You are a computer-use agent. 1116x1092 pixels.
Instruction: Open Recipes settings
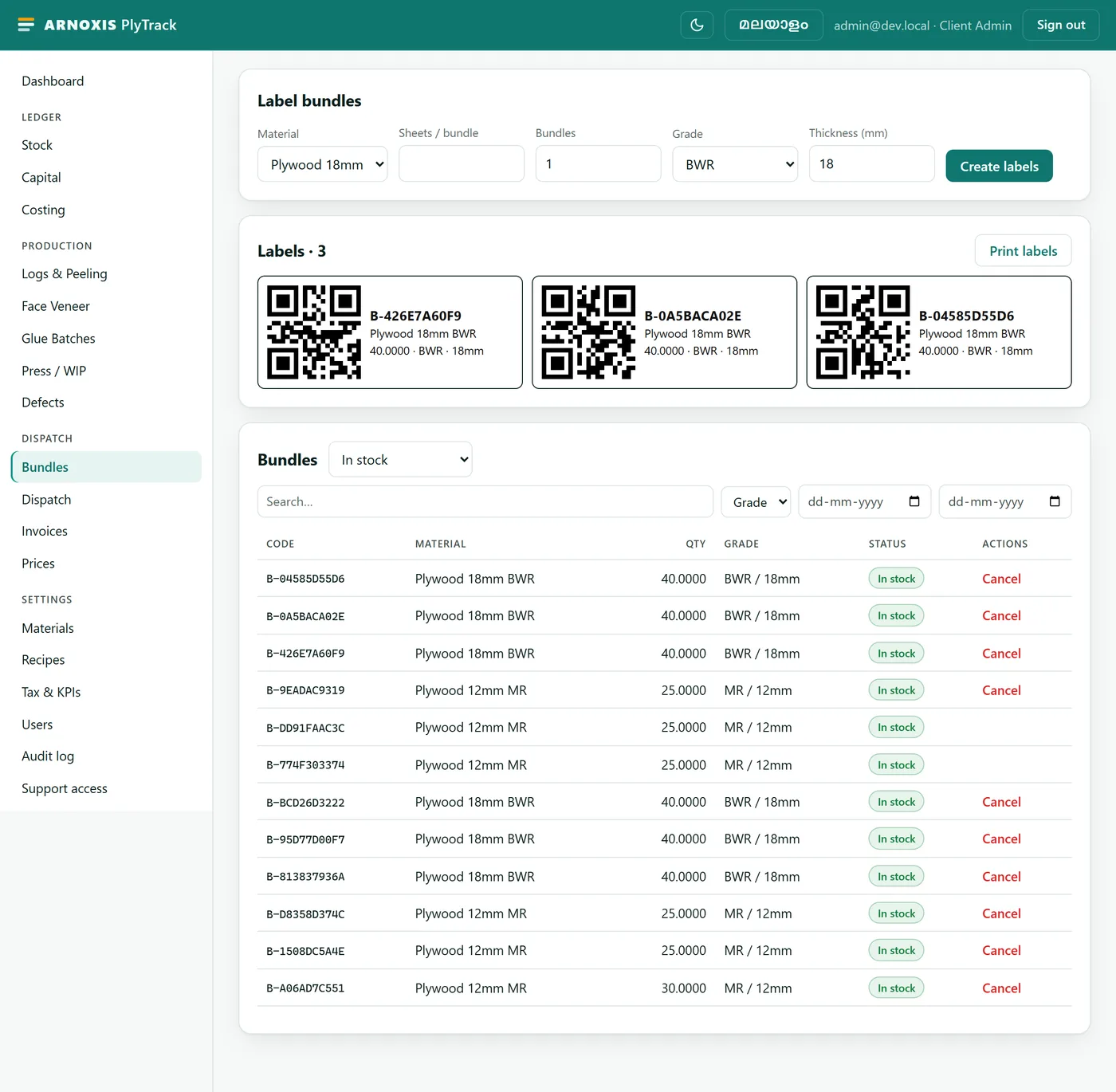(43, 660)
